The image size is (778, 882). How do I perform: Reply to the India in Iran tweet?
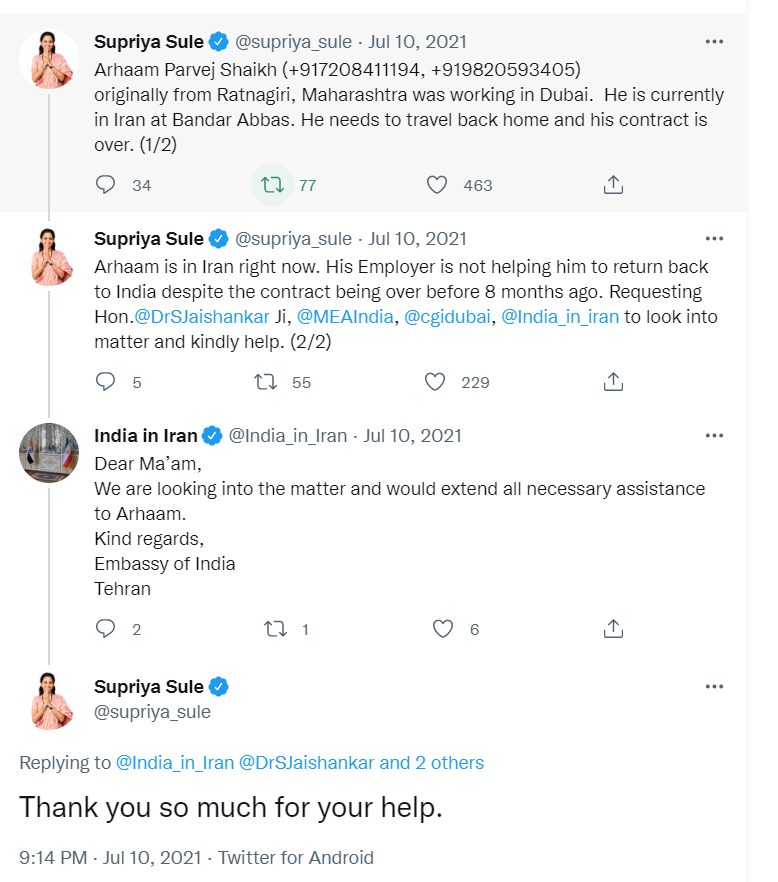tap(106, 629)
